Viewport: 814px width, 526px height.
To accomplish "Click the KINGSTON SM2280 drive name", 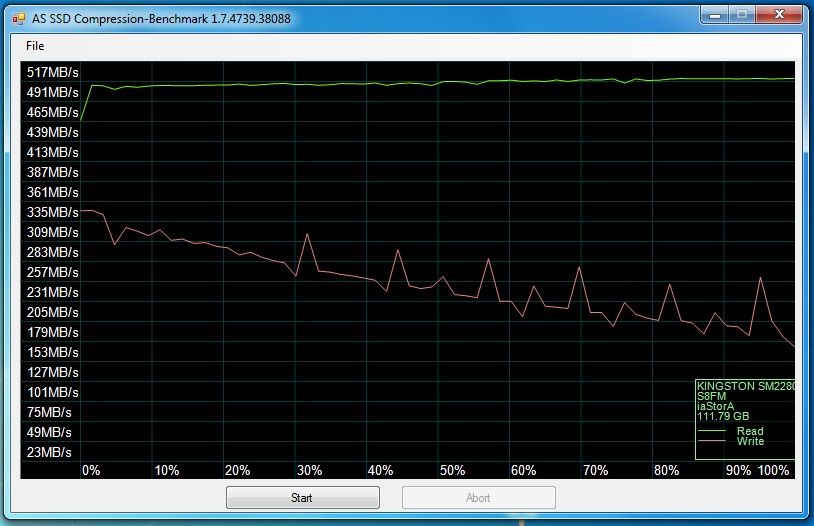I will 745,386.
